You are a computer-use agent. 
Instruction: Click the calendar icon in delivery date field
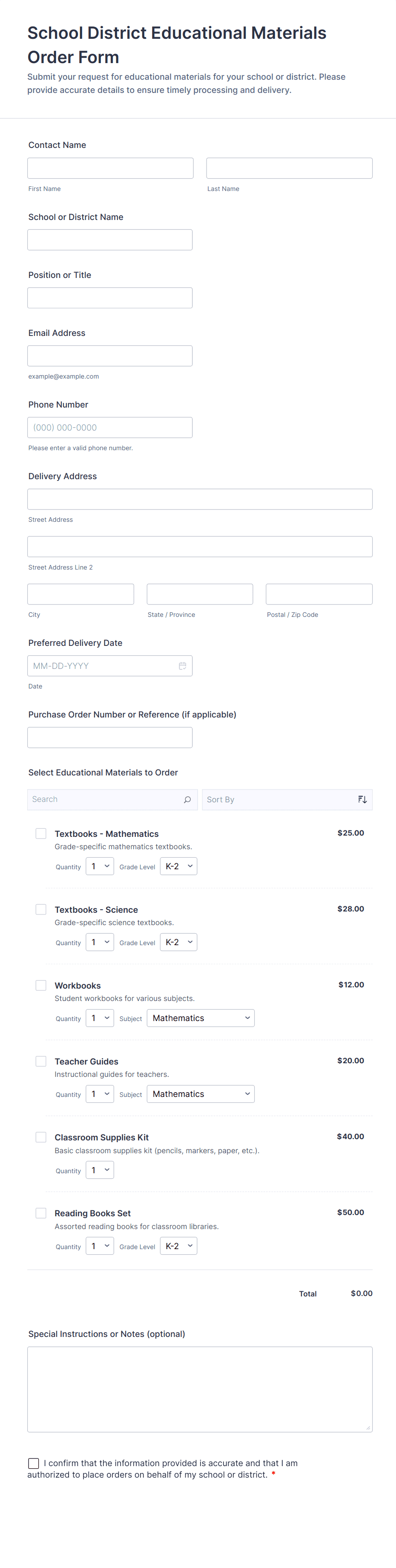point(183,666)
